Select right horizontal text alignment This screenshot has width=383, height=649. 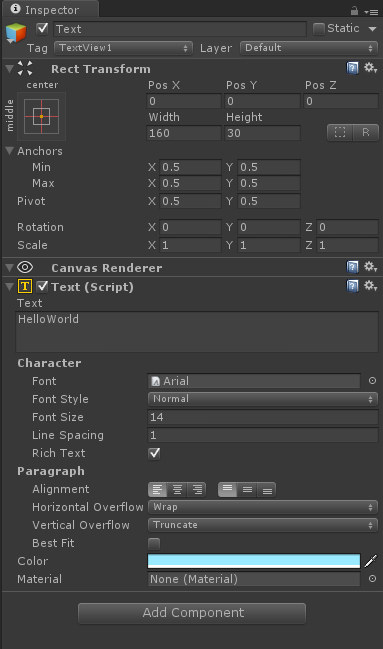197,490
